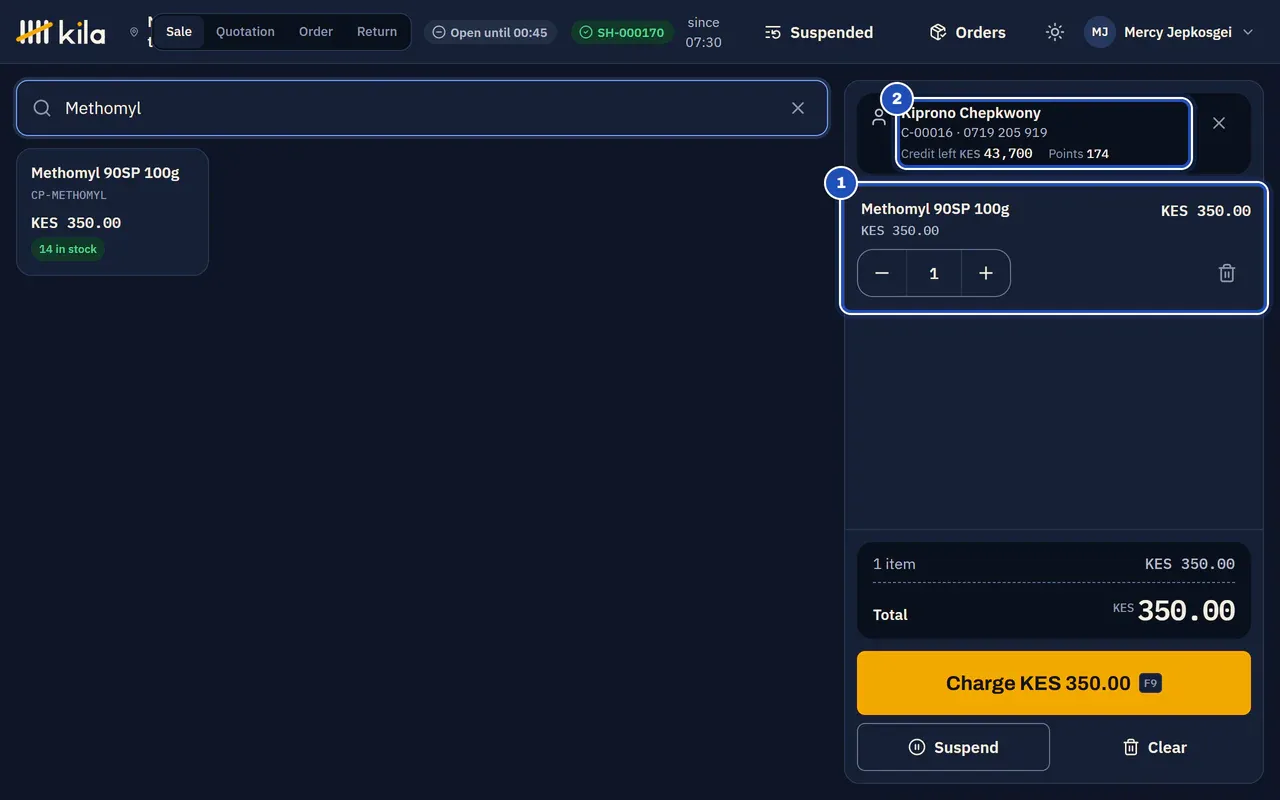The height and width of the screenshot is (800, 1280).
Task: Suspend the current sale
Action: click(953, 747)
